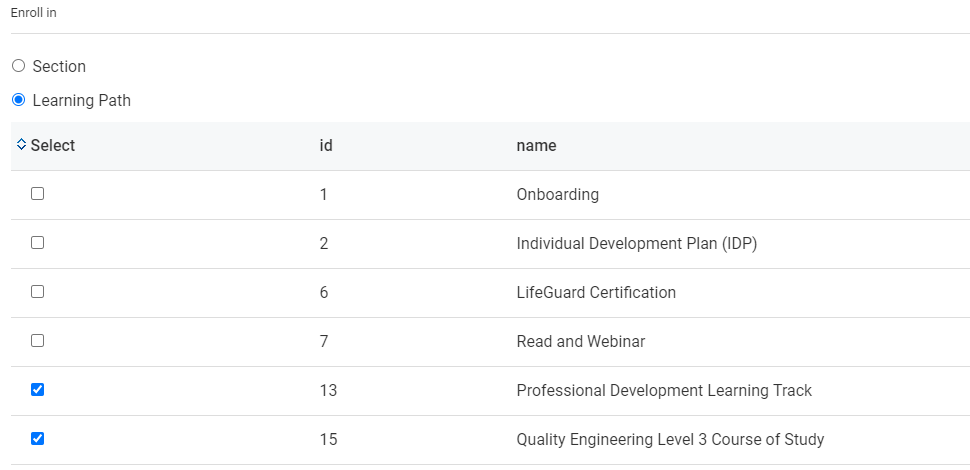This screenshot has height=470, width=970.
Task: Click the name column header
Action: [x=536, y=146]
